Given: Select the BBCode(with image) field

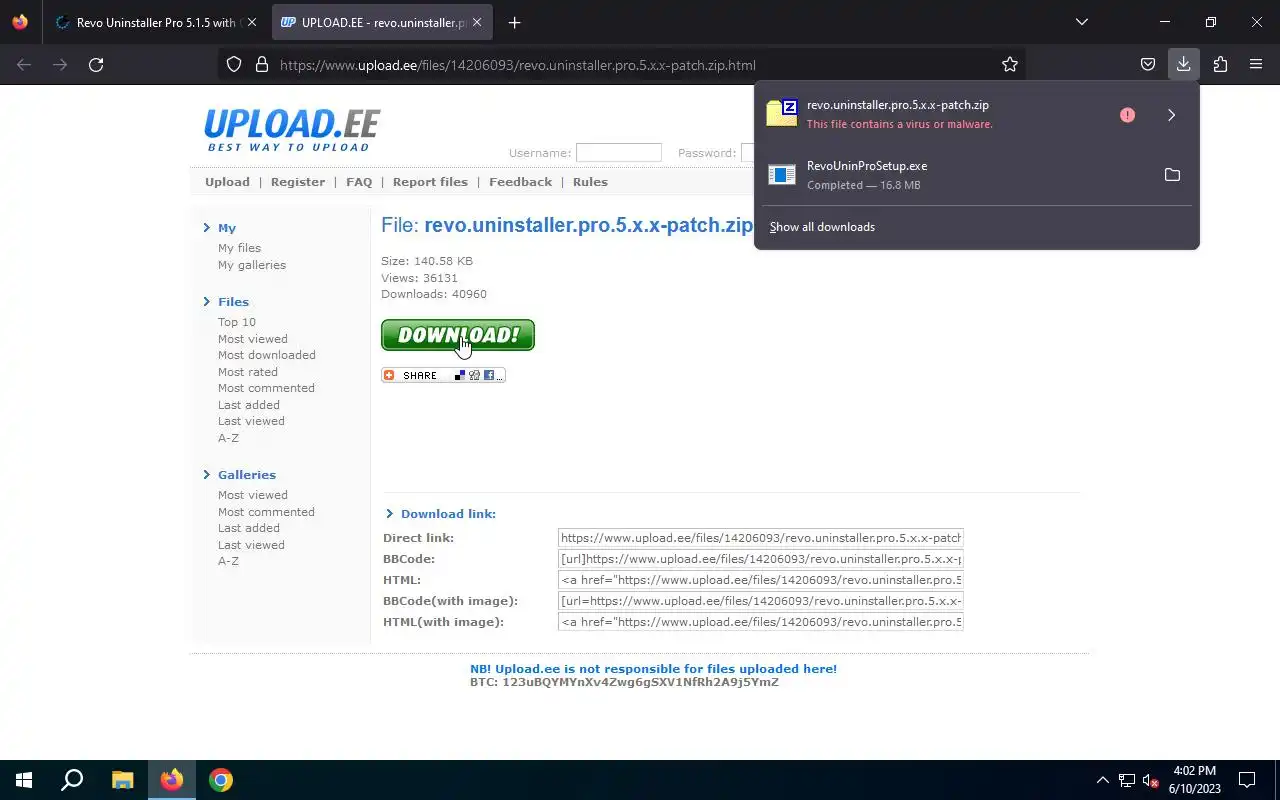Looking at the screenshot, I should tap(760, 601).
